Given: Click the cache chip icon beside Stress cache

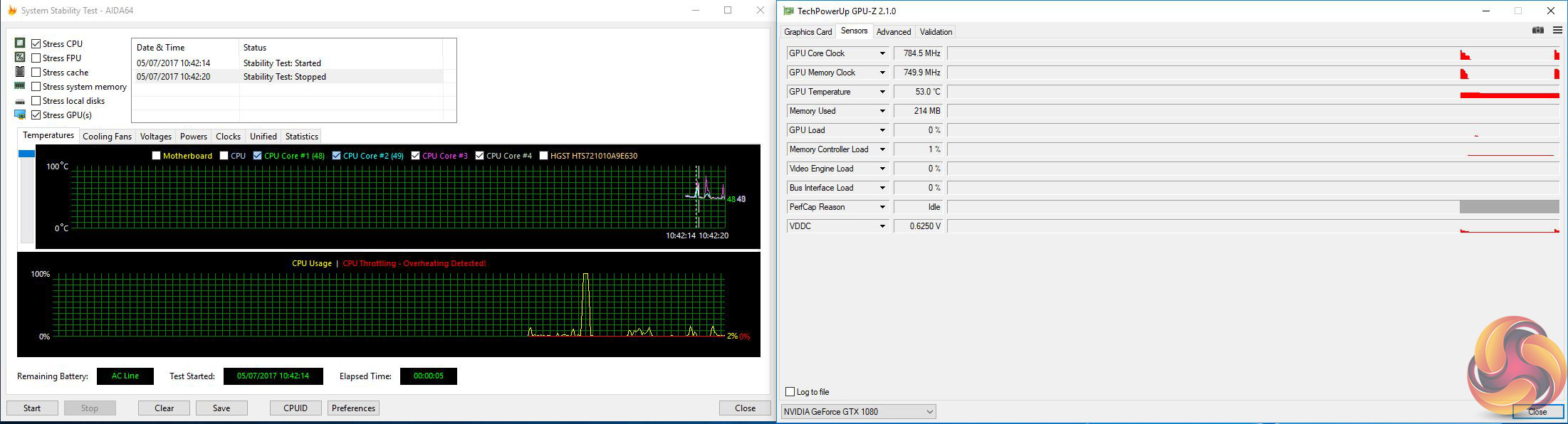Looking at the screenshot, I should click(x=20, y=72).
